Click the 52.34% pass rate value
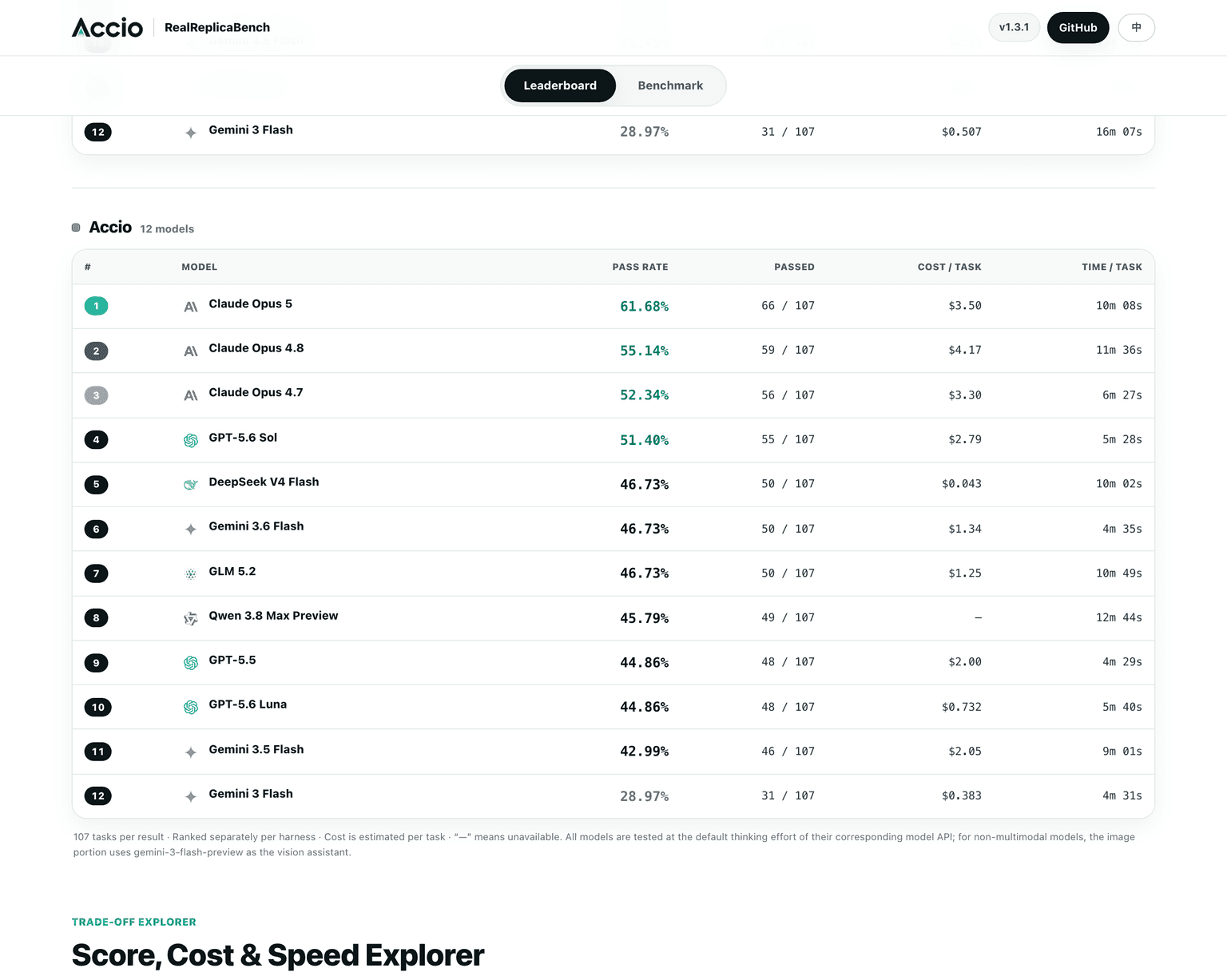Viewport: 1227px width, 980px height. click(x=644, y=395)
